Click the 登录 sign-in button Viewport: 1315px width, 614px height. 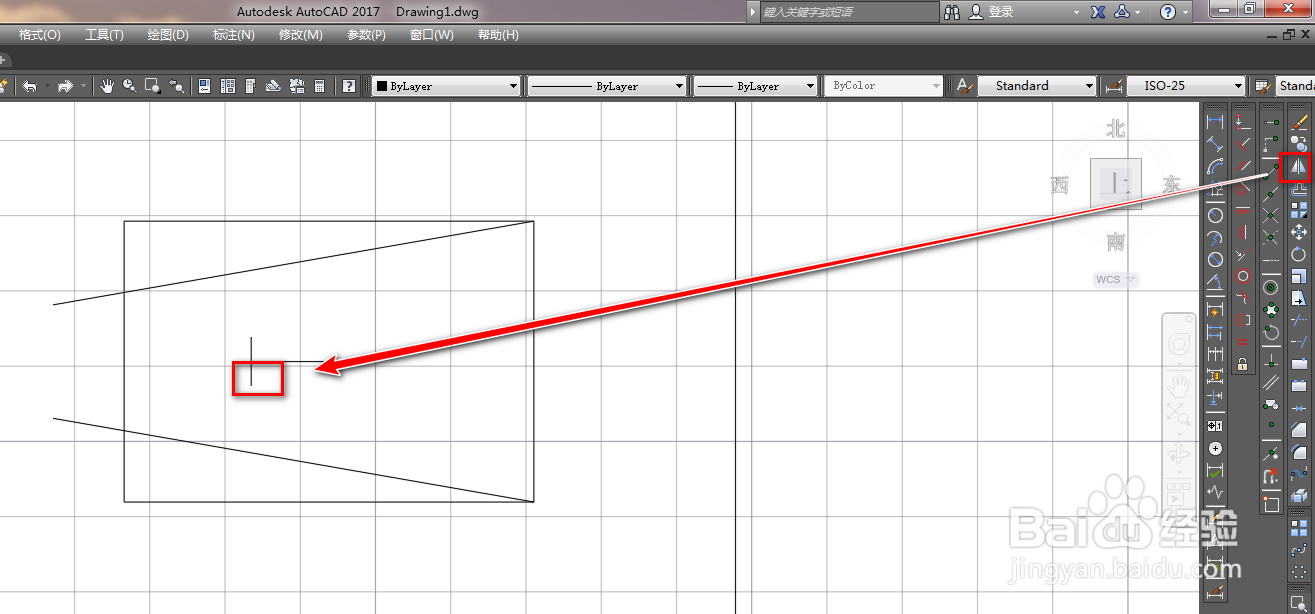point(1001,11)
